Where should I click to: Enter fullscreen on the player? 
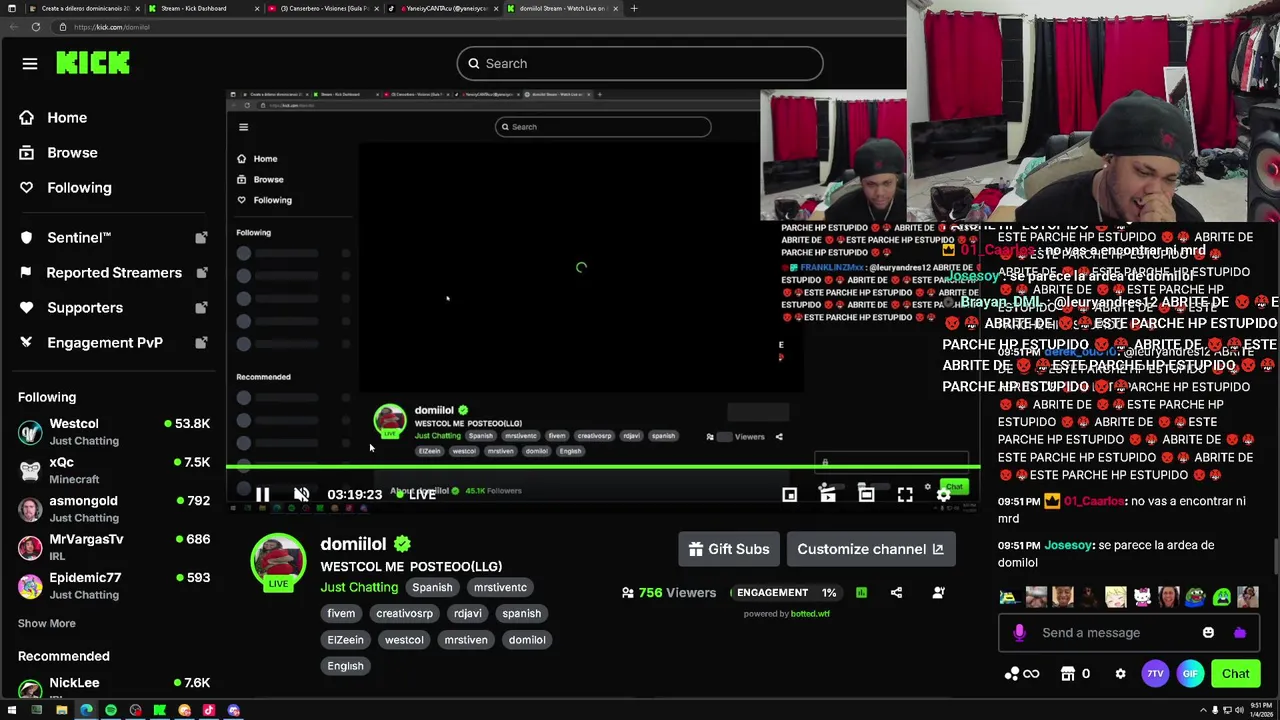point(905,494)
